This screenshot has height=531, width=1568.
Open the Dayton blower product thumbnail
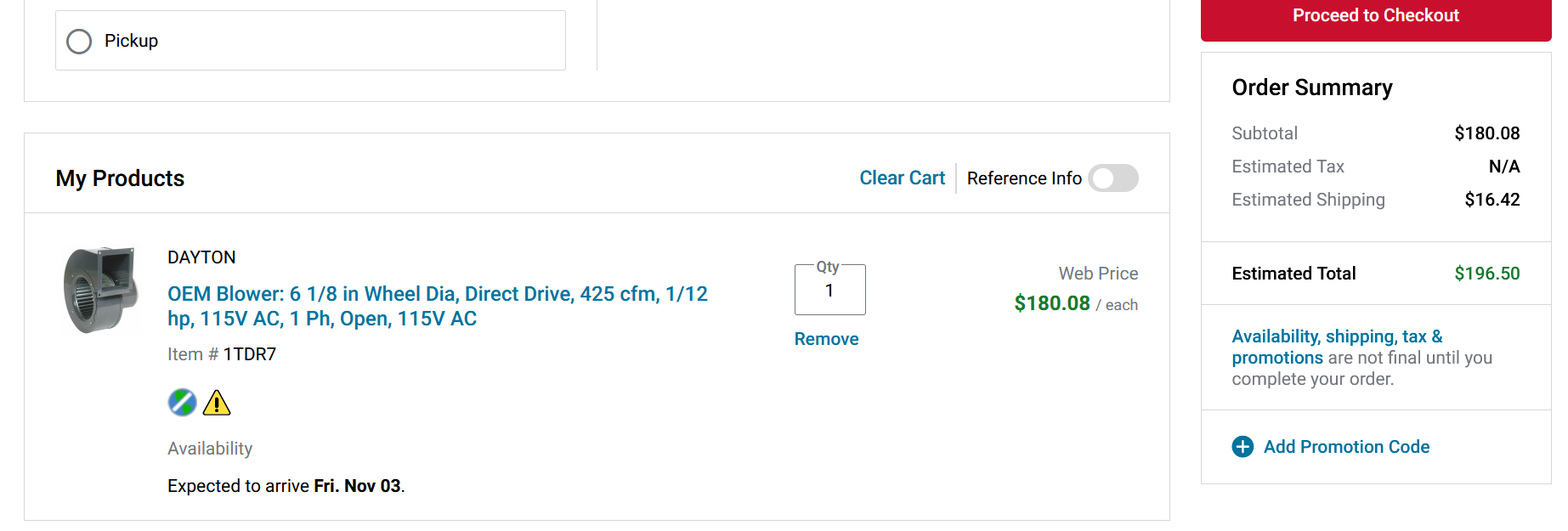100,290
